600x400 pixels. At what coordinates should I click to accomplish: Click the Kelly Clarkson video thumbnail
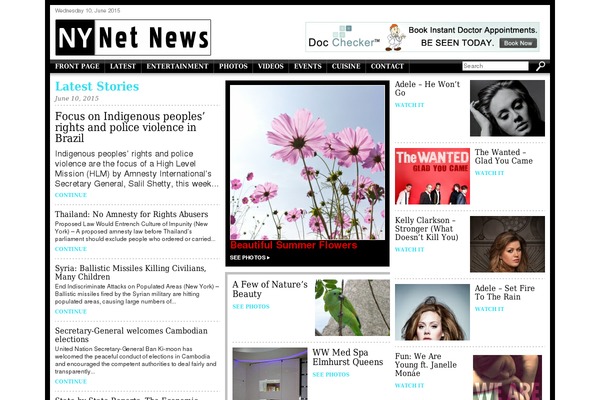[x=507, y=244]
